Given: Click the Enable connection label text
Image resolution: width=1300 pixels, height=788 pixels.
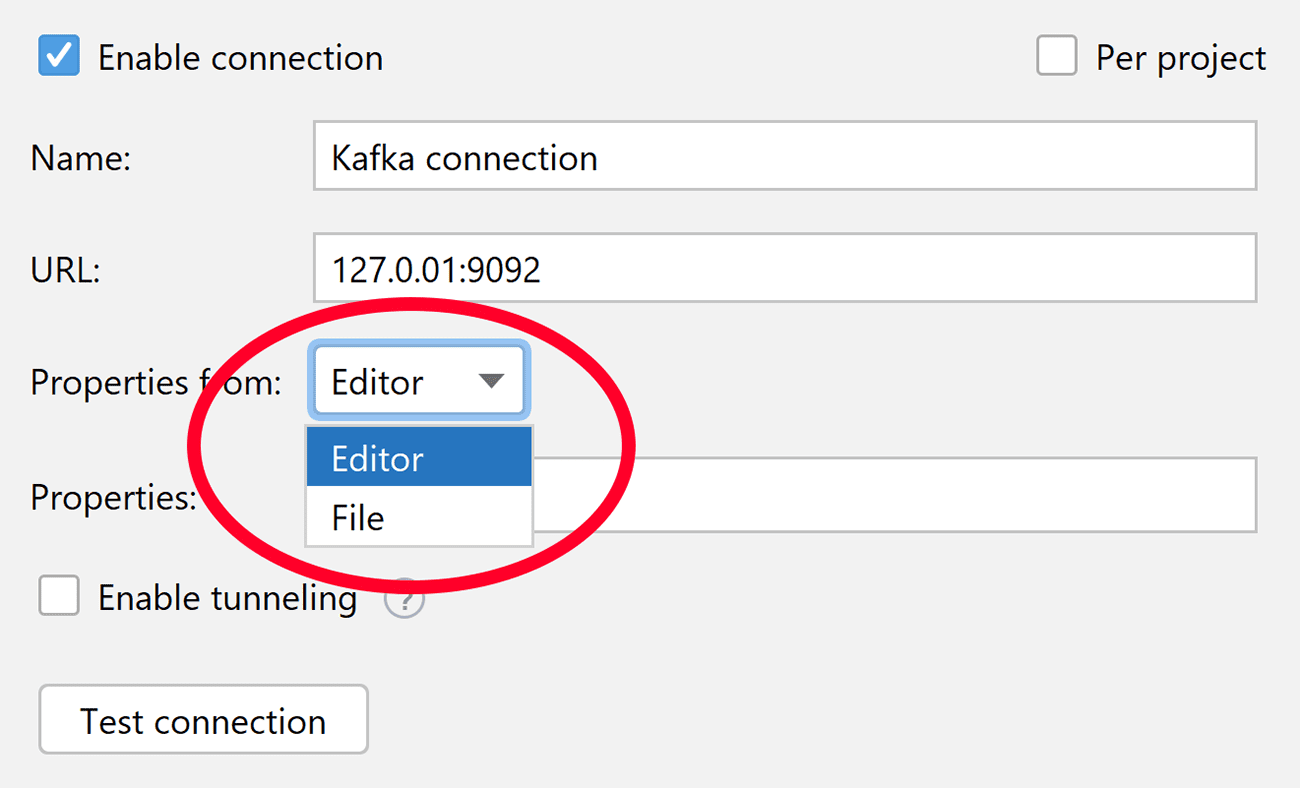Looking at the screenshot, I should tap(240, 58).
